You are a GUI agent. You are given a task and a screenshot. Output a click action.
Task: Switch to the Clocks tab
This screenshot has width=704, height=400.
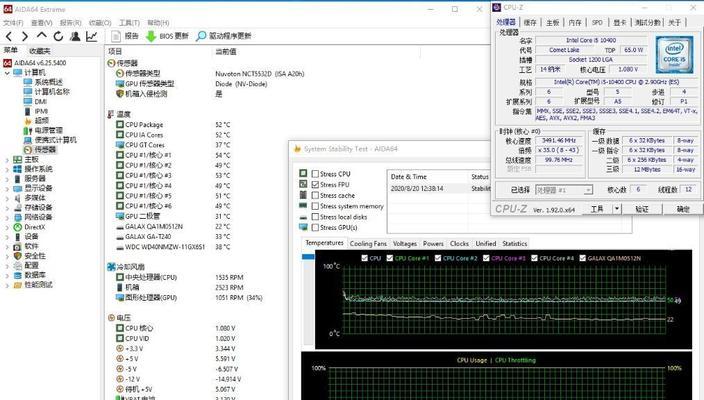459,244
